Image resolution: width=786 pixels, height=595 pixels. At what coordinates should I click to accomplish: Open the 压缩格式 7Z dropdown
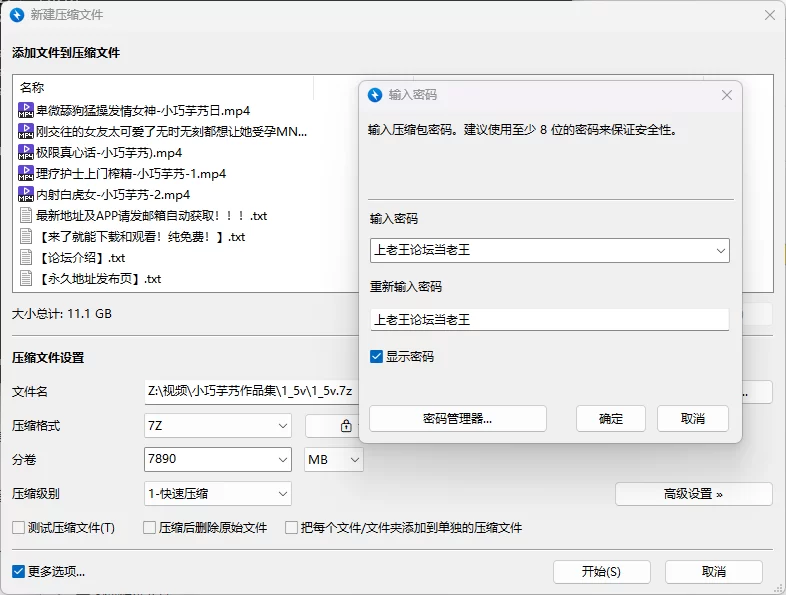point(218,426)
